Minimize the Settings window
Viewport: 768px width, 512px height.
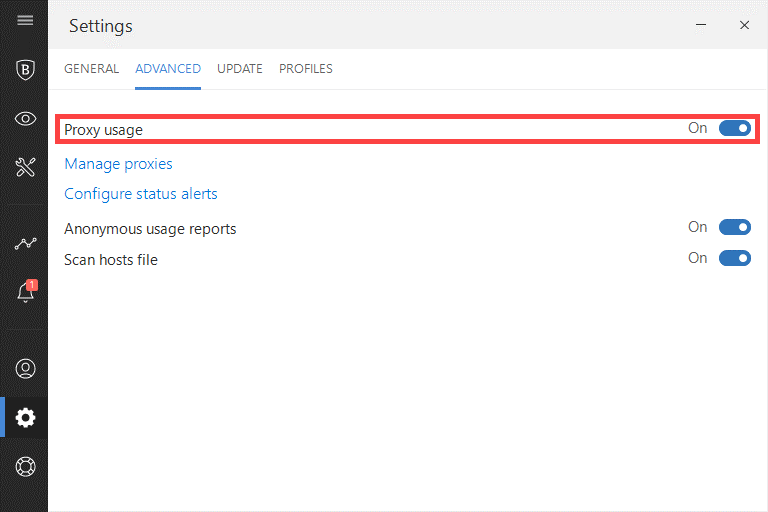(x=701, y=25)
